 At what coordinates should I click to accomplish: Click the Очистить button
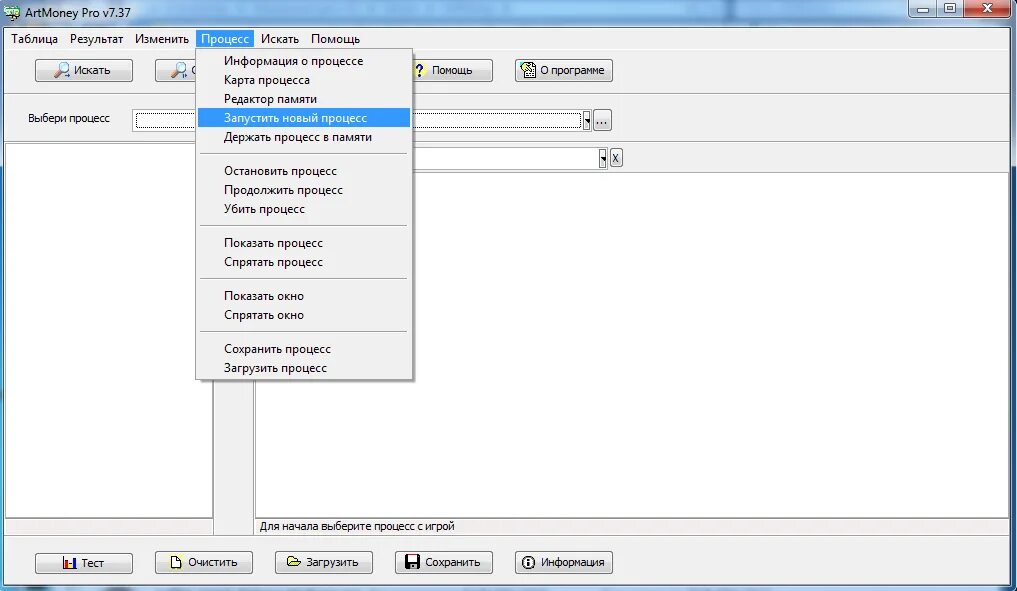coord(204,562)
